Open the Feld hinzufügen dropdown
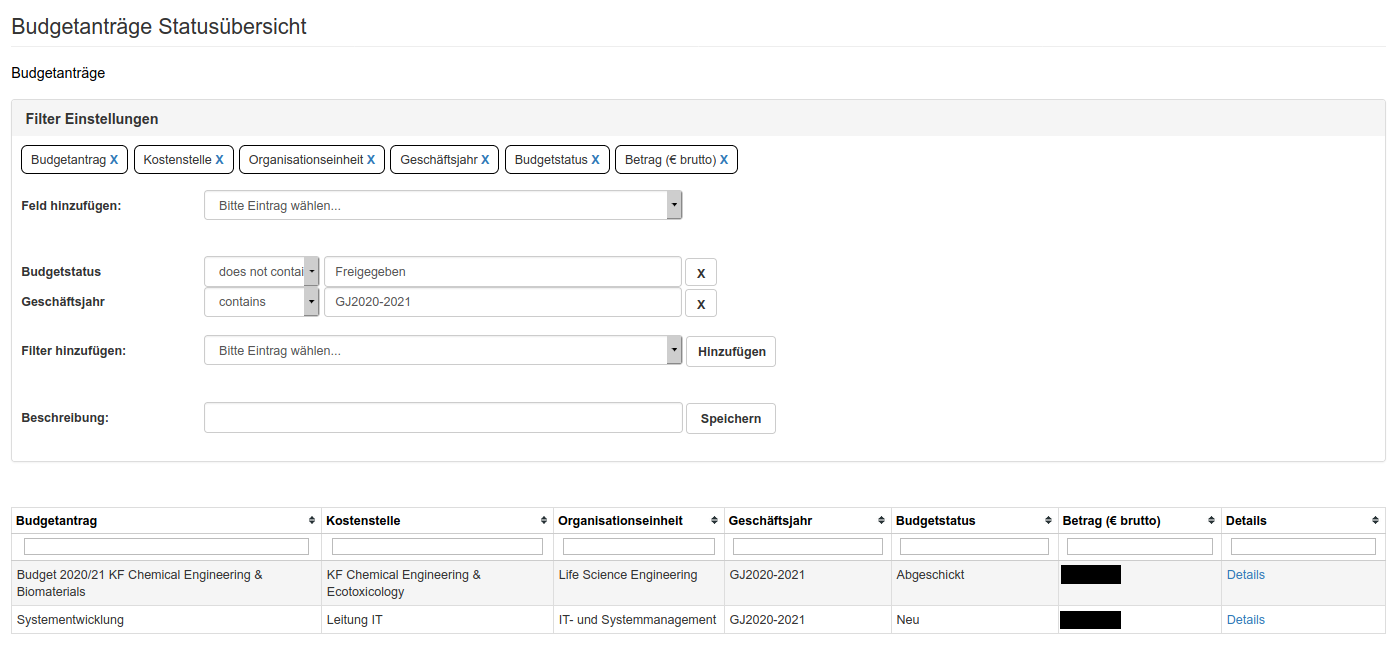The height and width of the screenshot is (654, 1398). (x=442, y=206)
